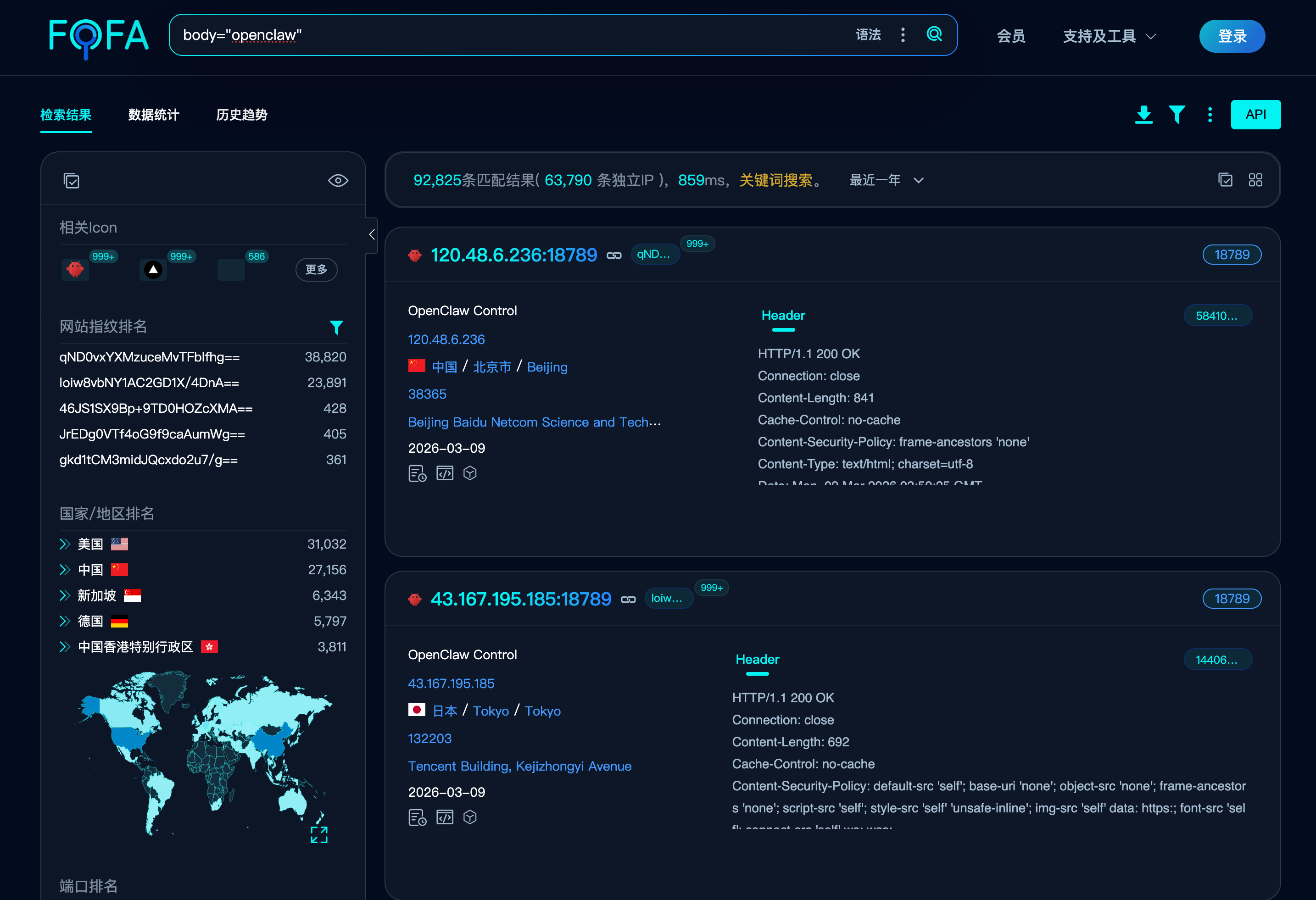Screen dimensions: 1316x900
Task: Click the search query input field
Action: coord(510,35)
